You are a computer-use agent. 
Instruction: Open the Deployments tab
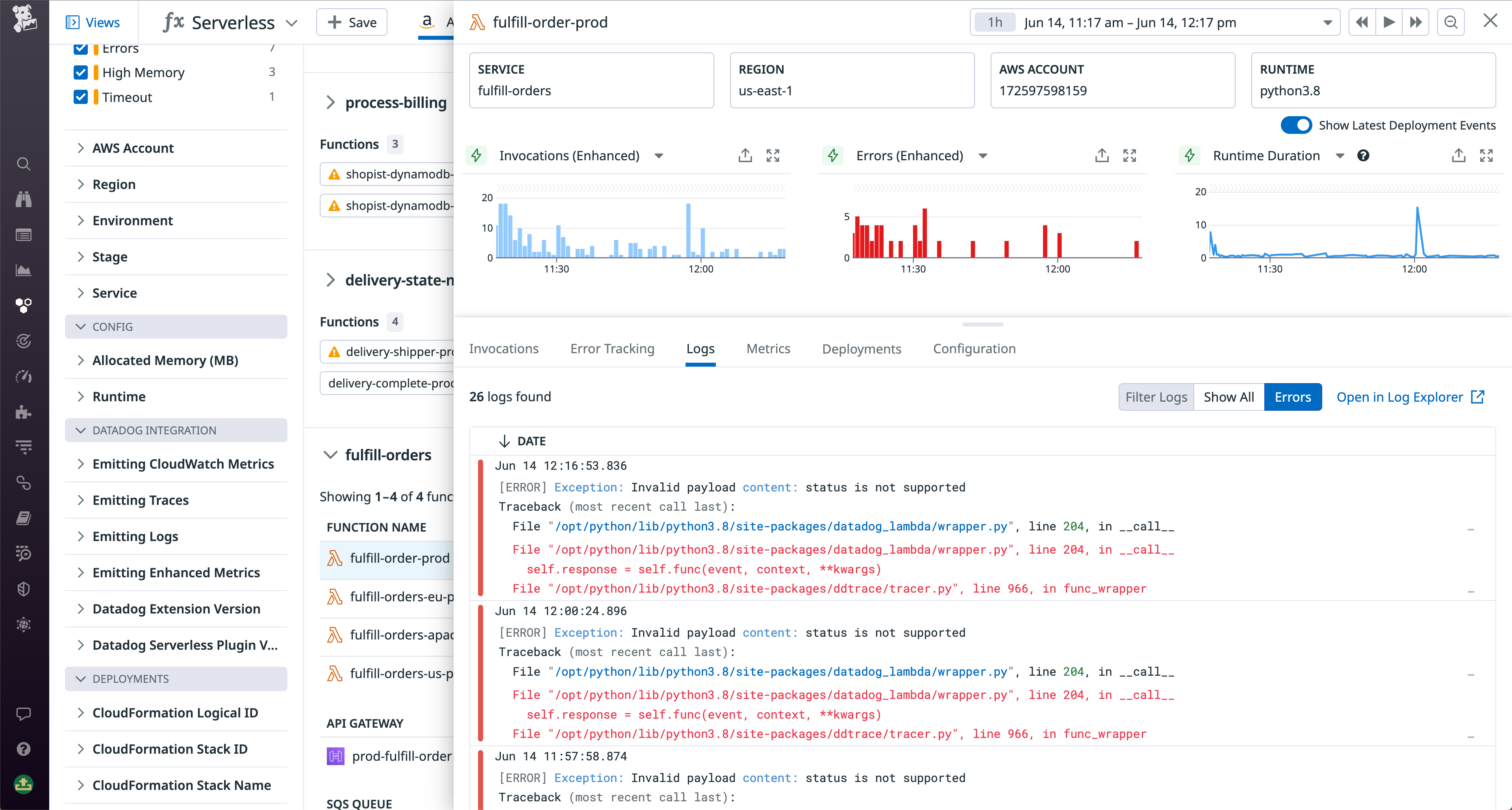[861, 348]
